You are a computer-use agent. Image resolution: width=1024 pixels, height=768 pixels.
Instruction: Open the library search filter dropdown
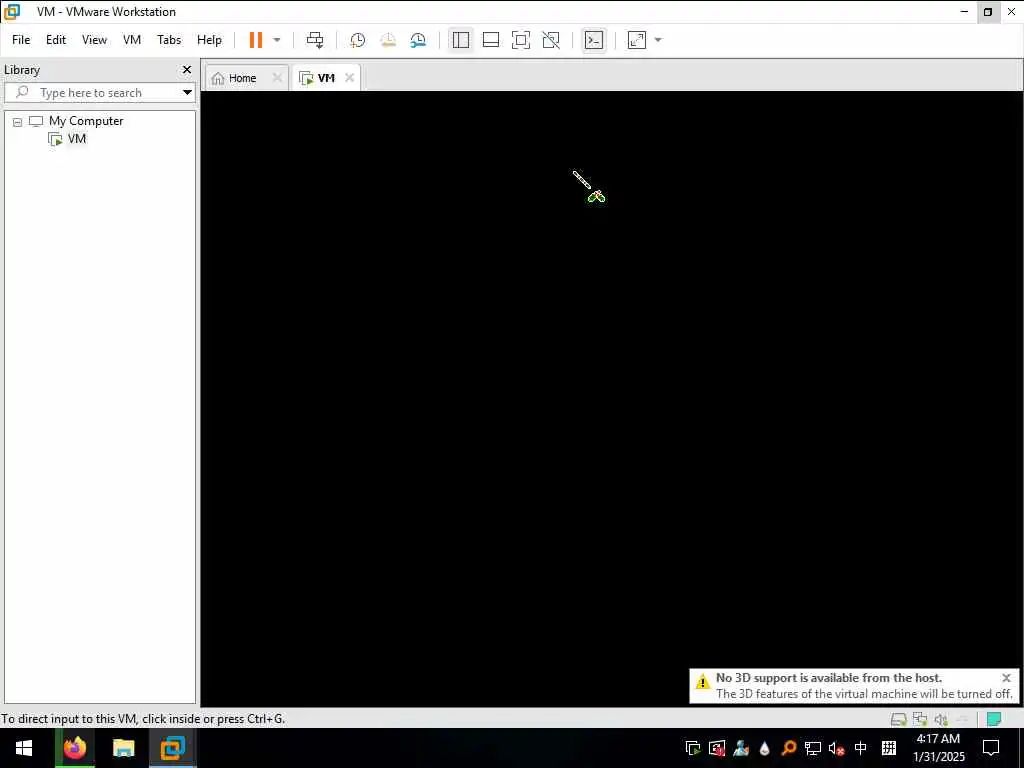click(x=187, y=92)
